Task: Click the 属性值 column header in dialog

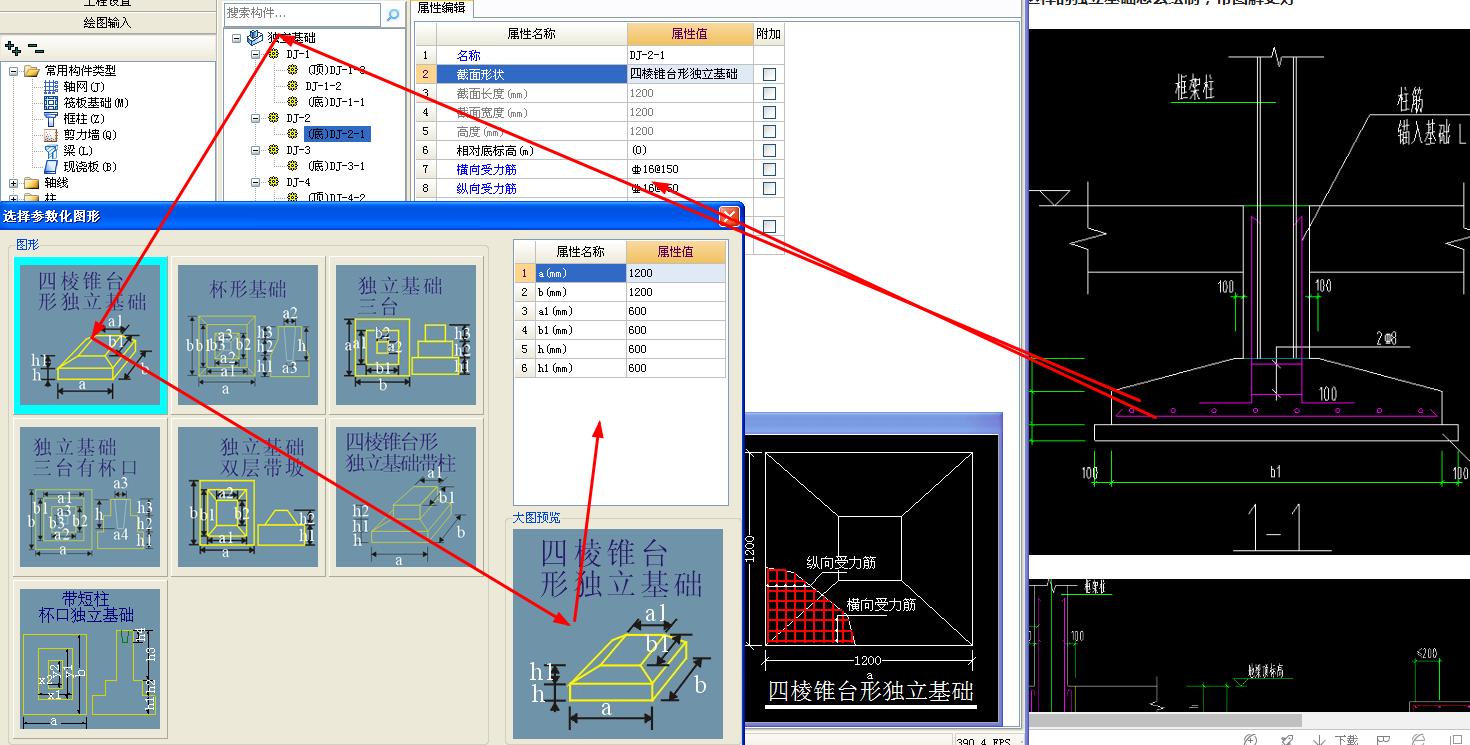Action: coord(675,252)
